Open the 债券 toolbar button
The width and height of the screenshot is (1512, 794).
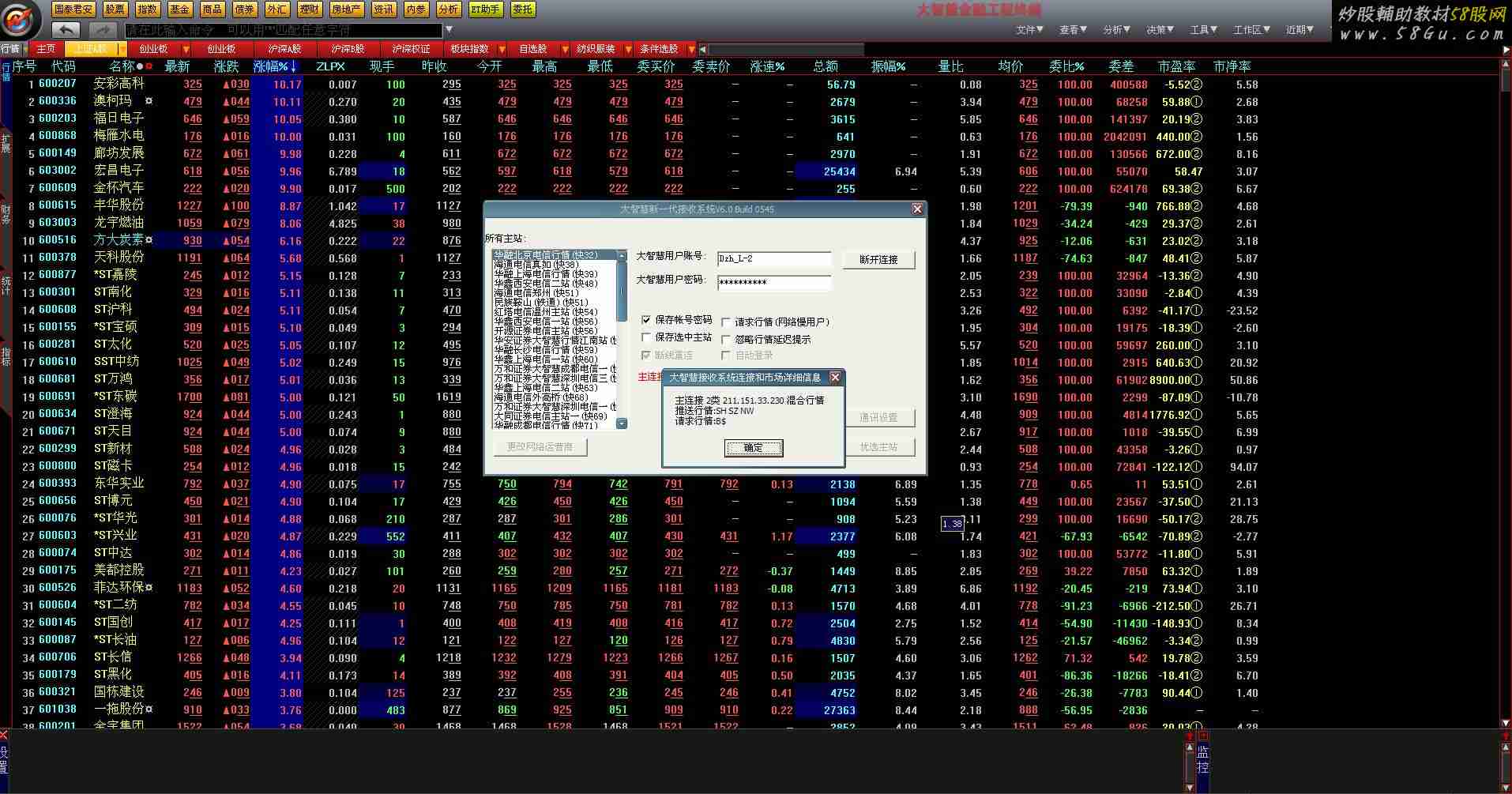click(244, 9)
